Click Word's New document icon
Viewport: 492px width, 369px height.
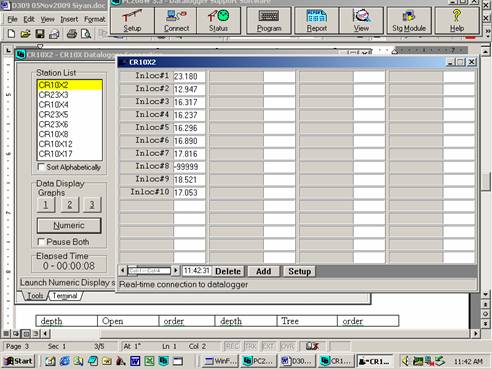[11, 34]
